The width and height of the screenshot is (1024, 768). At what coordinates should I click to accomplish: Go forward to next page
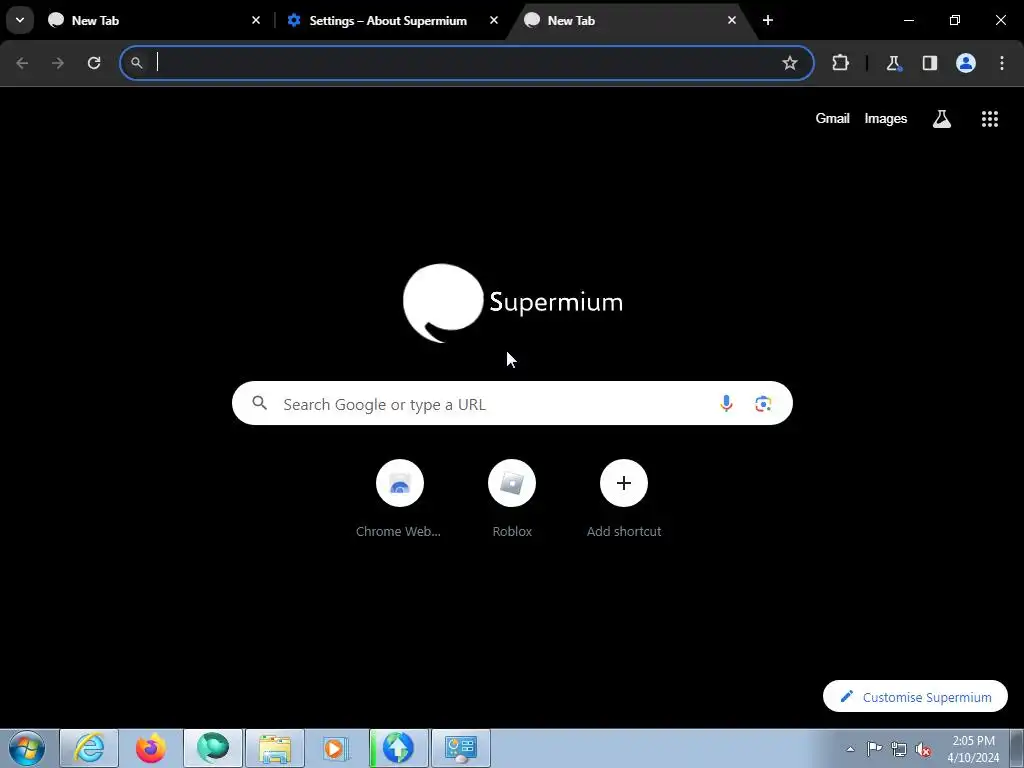(x=58, y=63)
